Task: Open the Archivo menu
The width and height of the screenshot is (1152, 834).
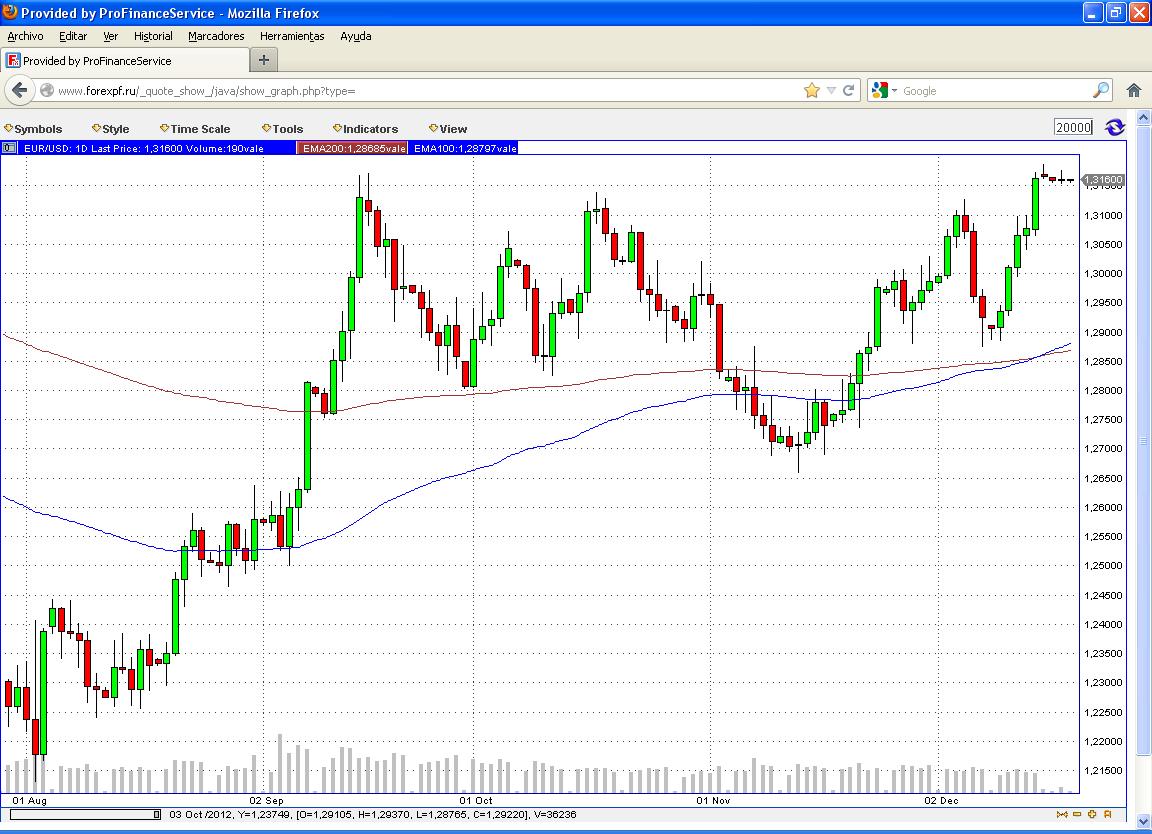Action: [x=25, y=36]
